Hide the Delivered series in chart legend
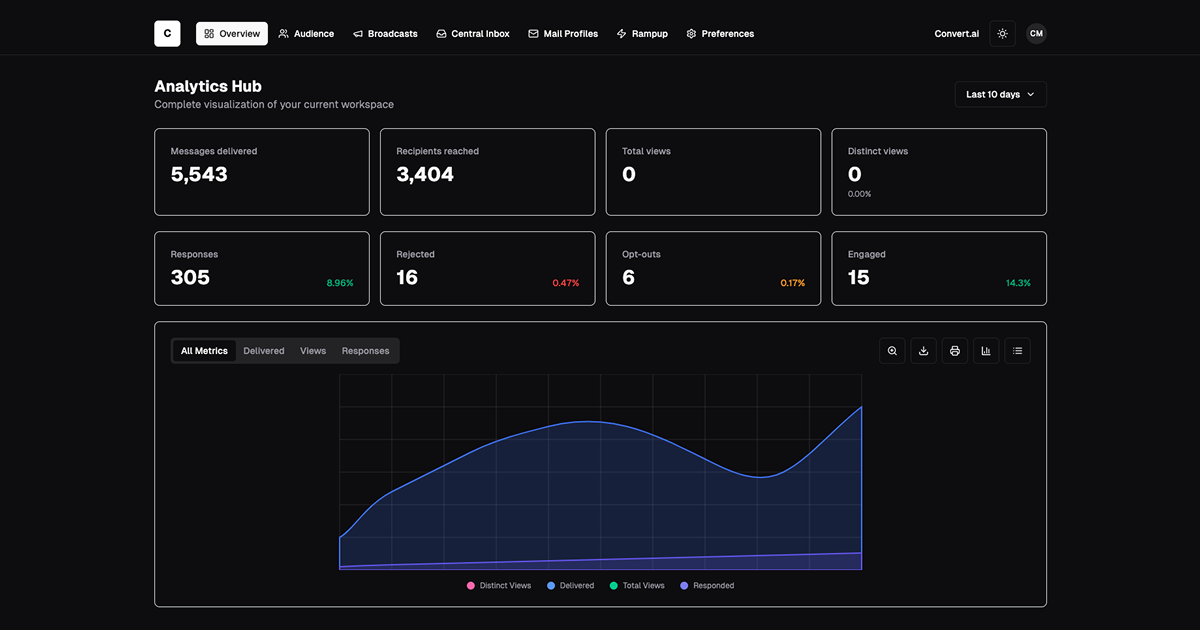The height and width of the screenshot is (630, 1200). point(570,586)
